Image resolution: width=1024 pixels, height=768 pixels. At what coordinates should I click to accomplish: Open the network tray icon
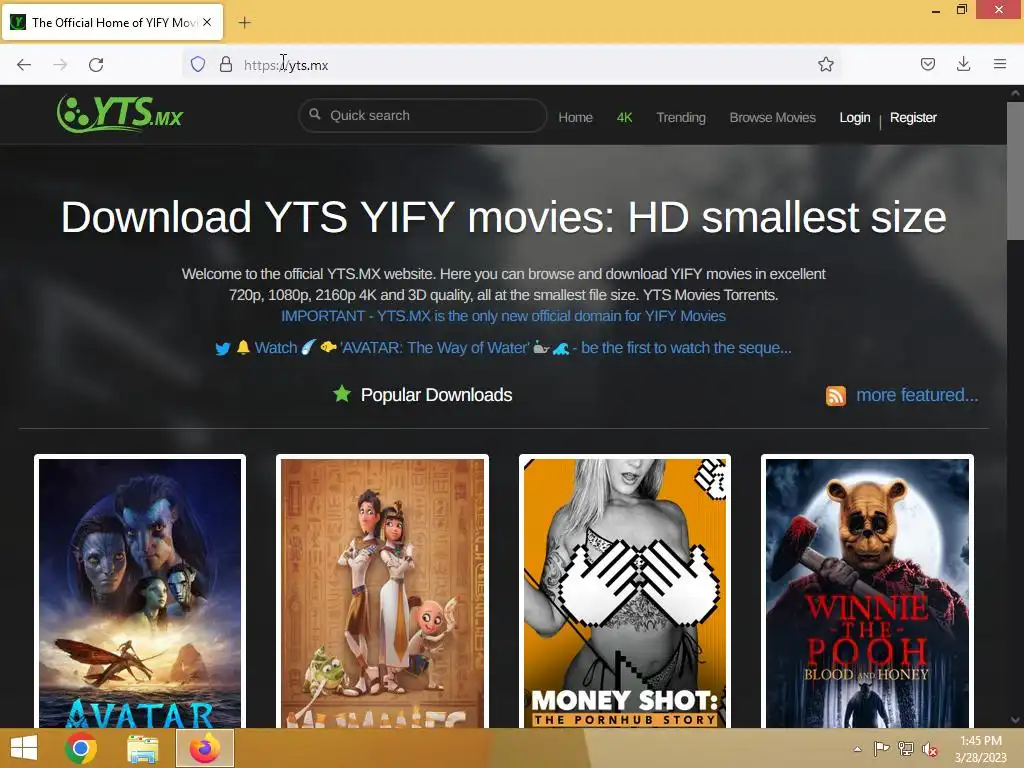click(x=905, y=749)
